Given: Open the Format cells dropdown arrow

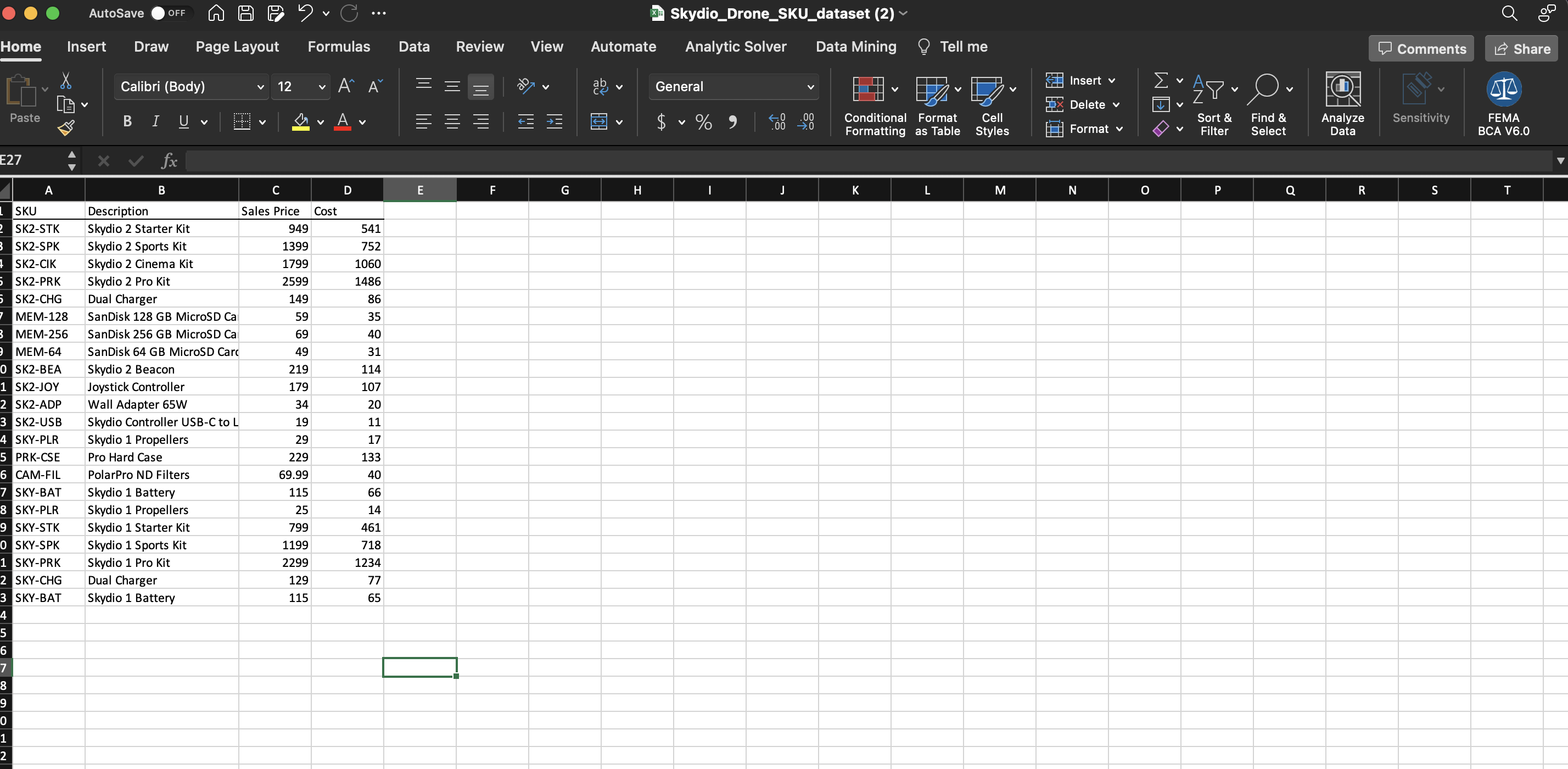Looking at the screenshot, I should 1119,129.
